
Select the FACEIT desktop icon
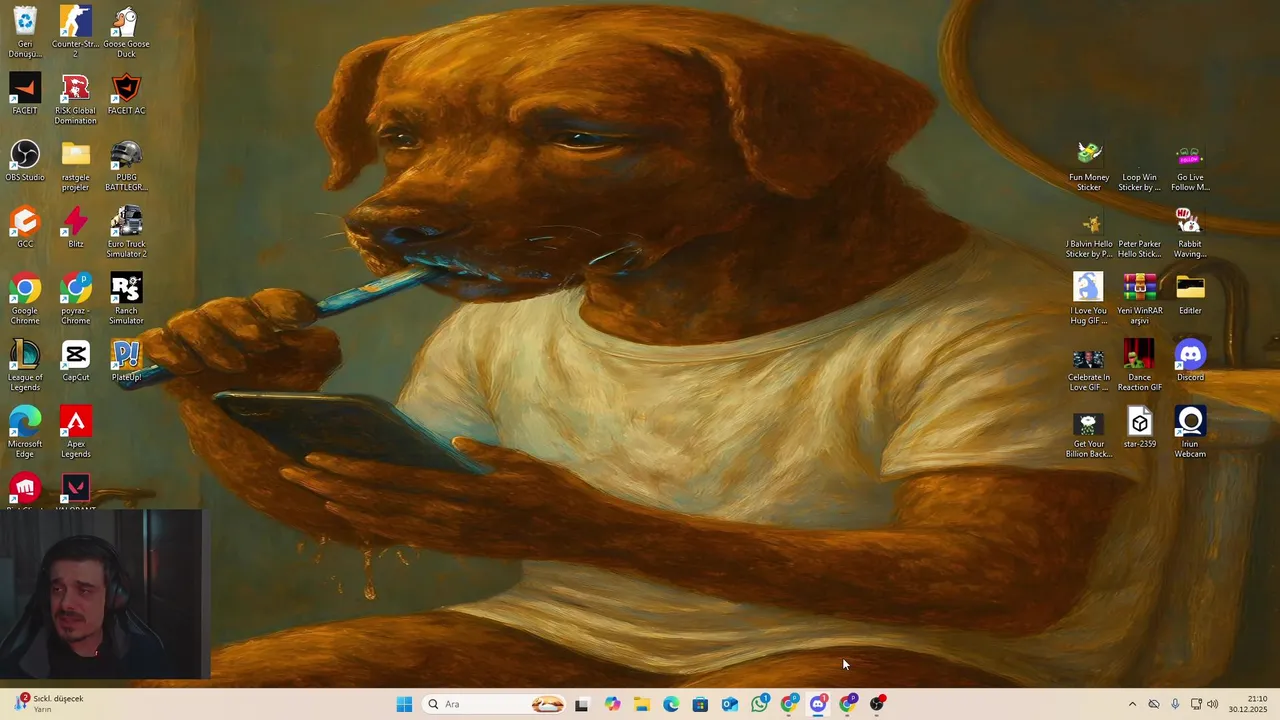[x=25, y=95]
